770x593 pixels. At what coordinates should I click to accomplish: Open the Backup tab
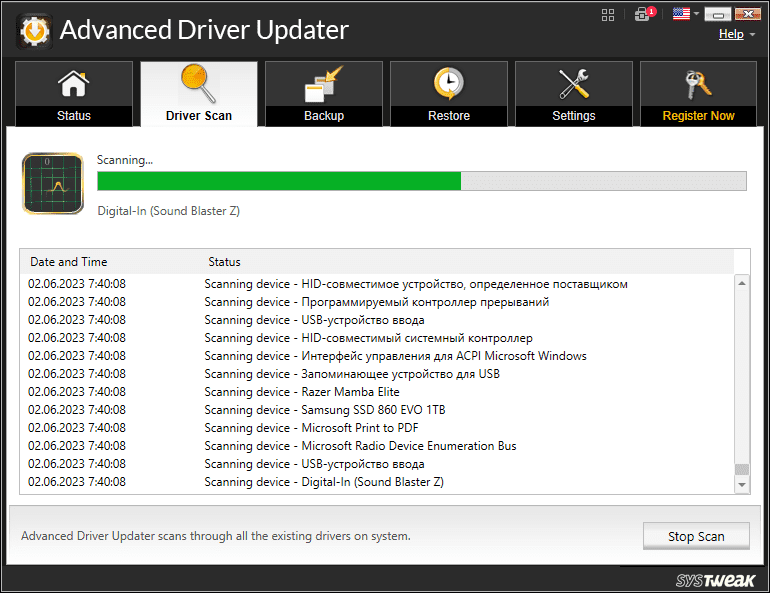[x=324, y=94]
